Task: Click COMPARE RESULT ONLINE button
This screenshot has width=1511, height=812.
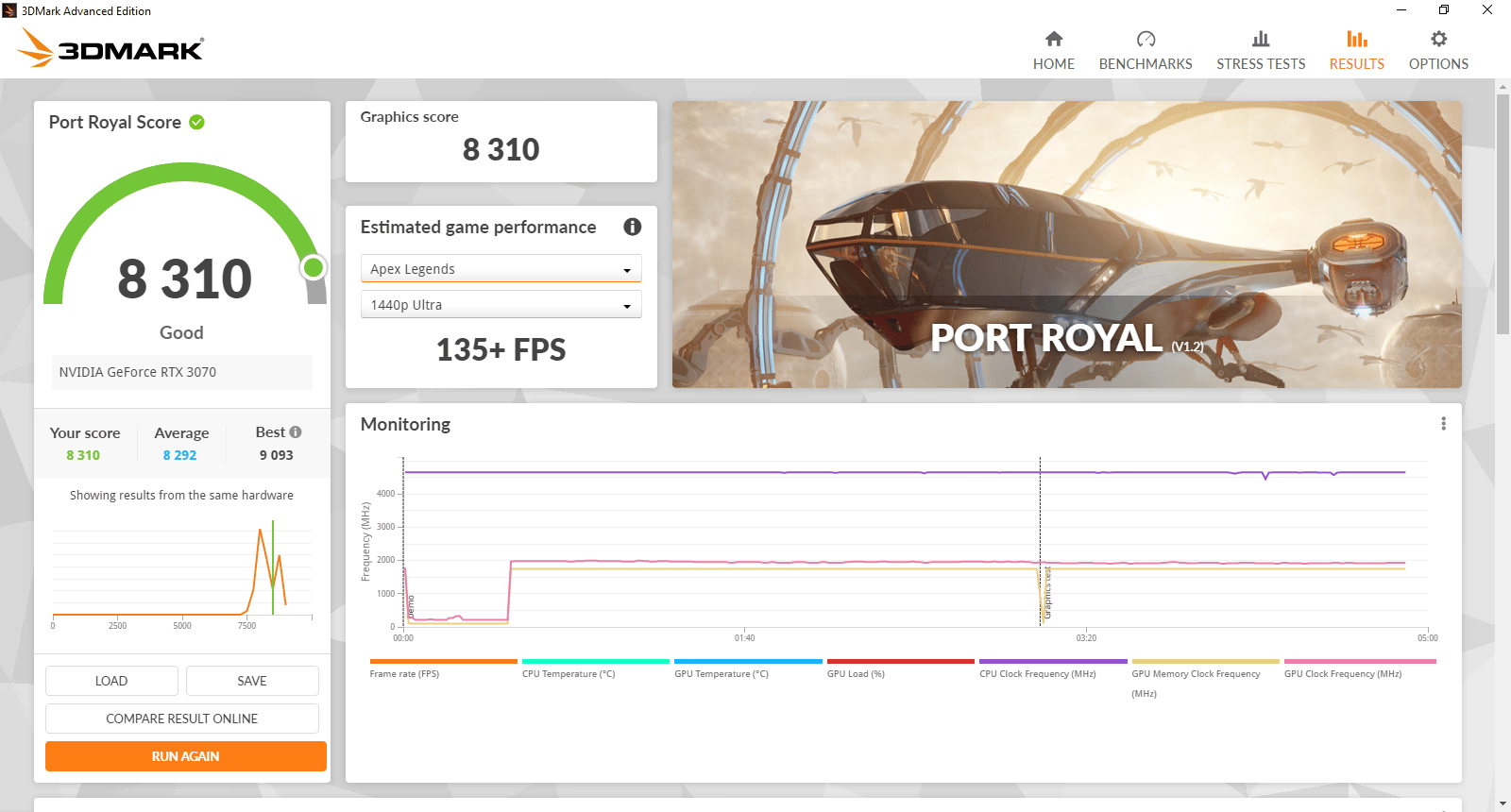Action: pos(182,719)
